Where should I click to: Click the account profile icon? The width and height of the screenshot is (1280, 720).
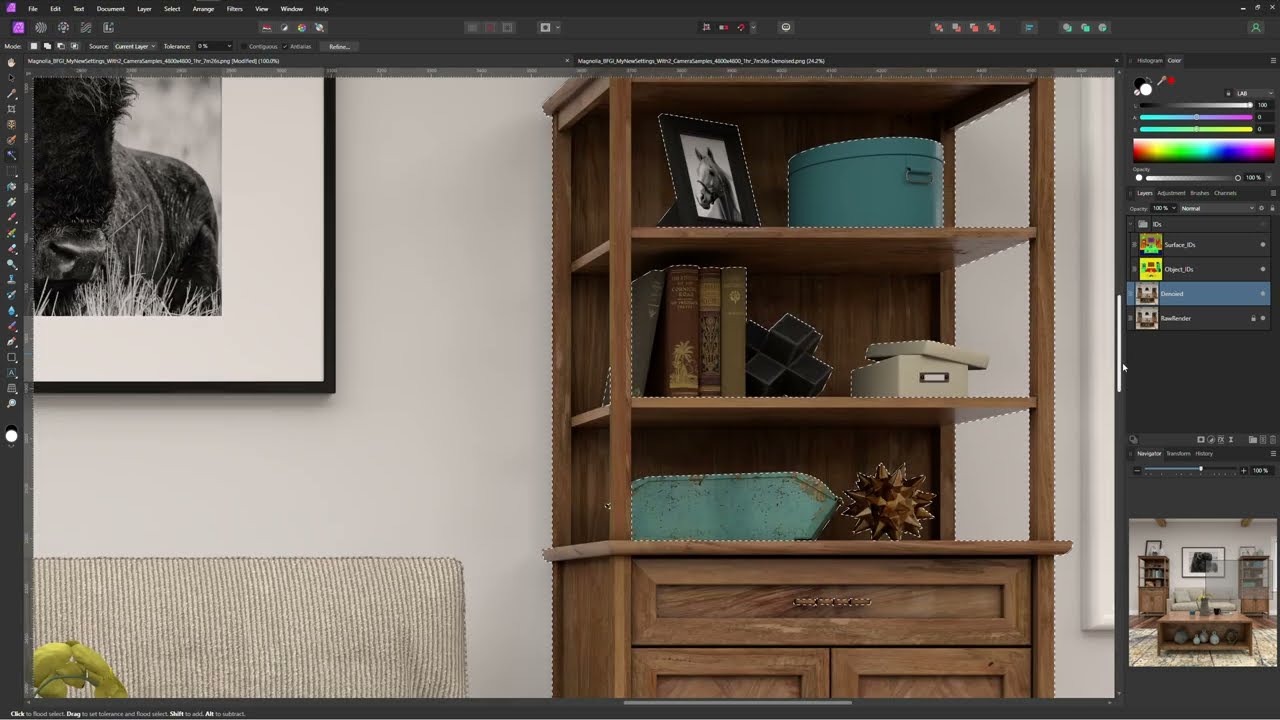(1256, 27)
